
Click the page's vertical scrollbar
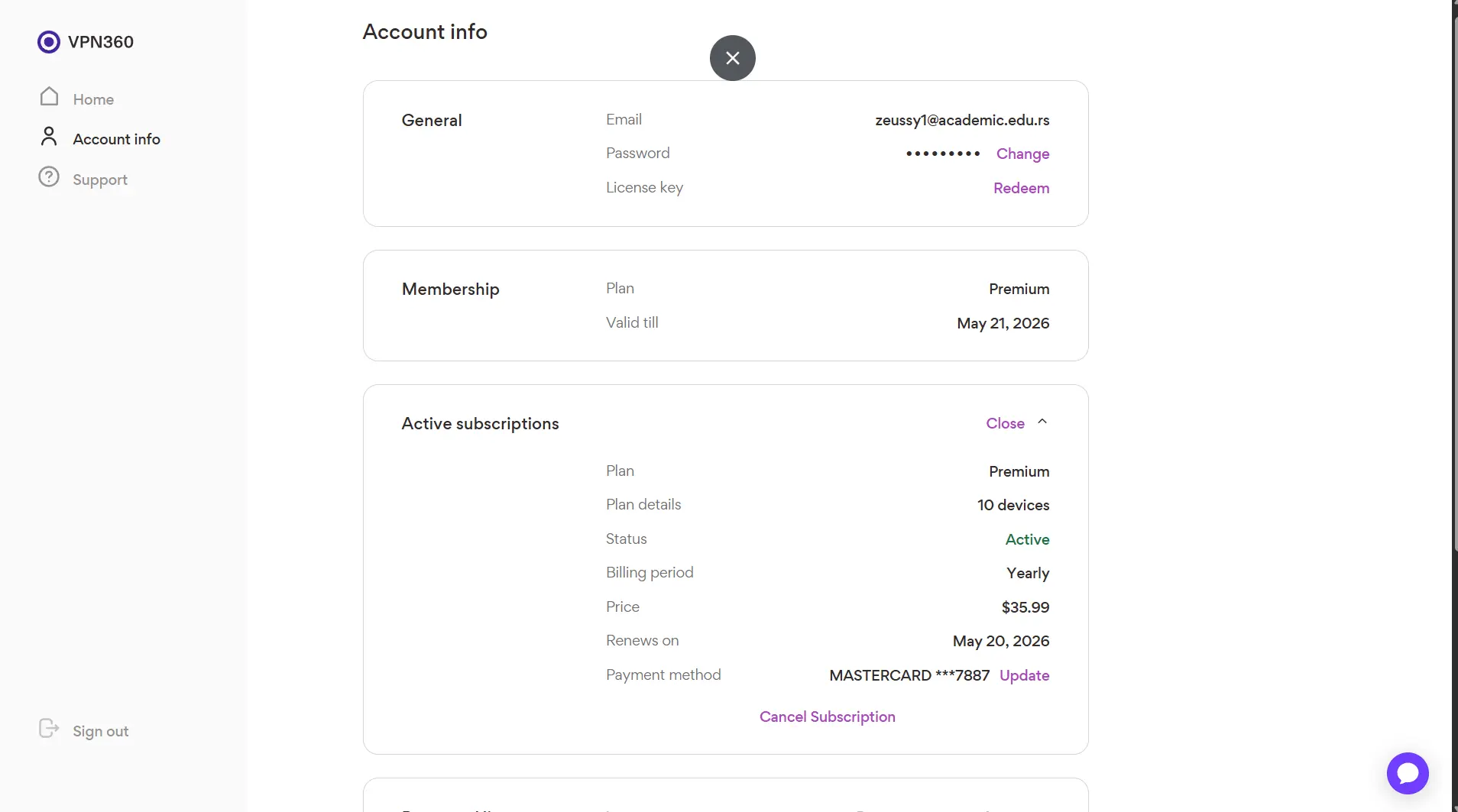pos(1455,283)
